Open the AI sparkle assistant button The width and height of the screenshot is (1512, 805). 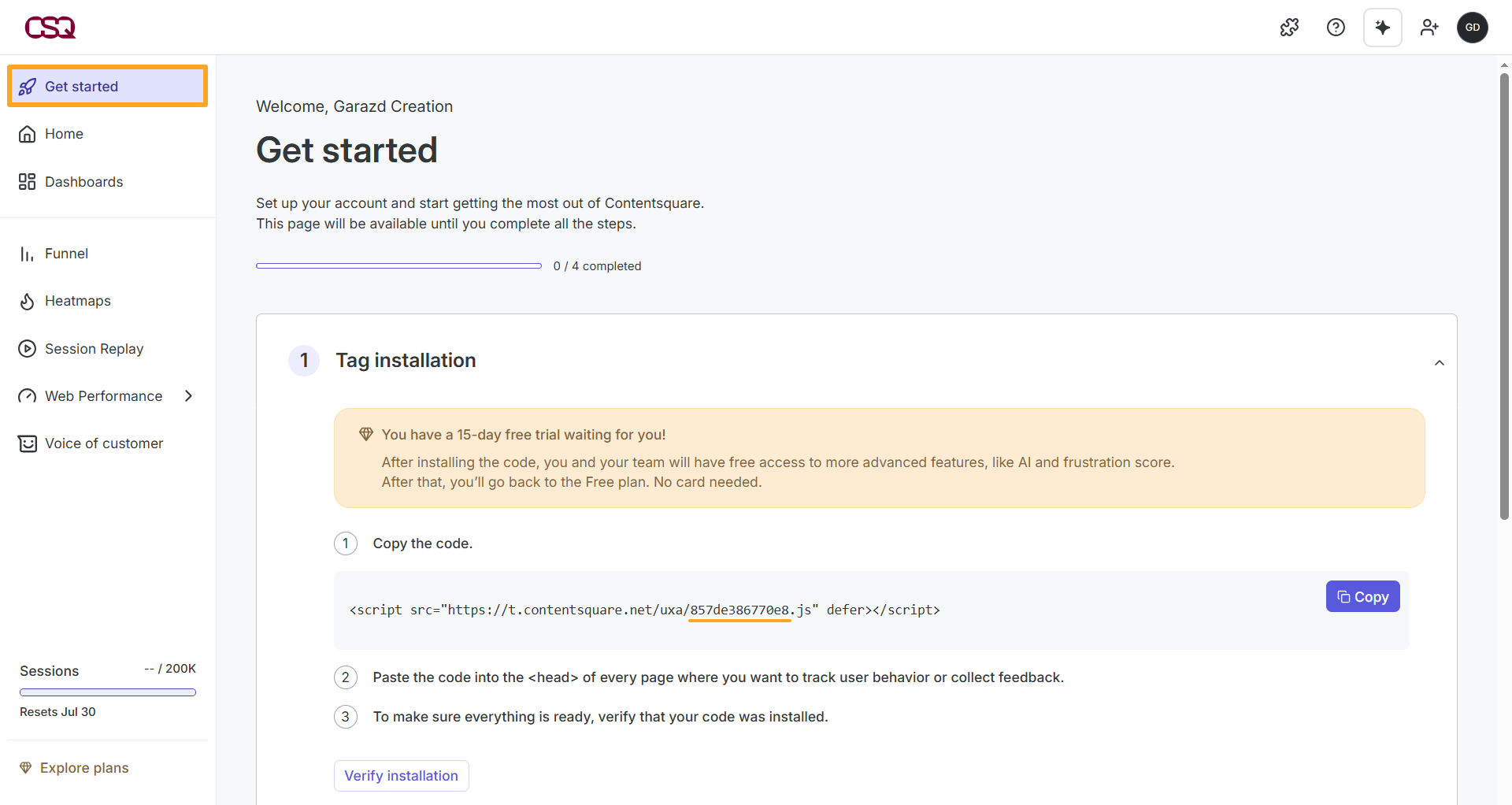(1382, 28)
